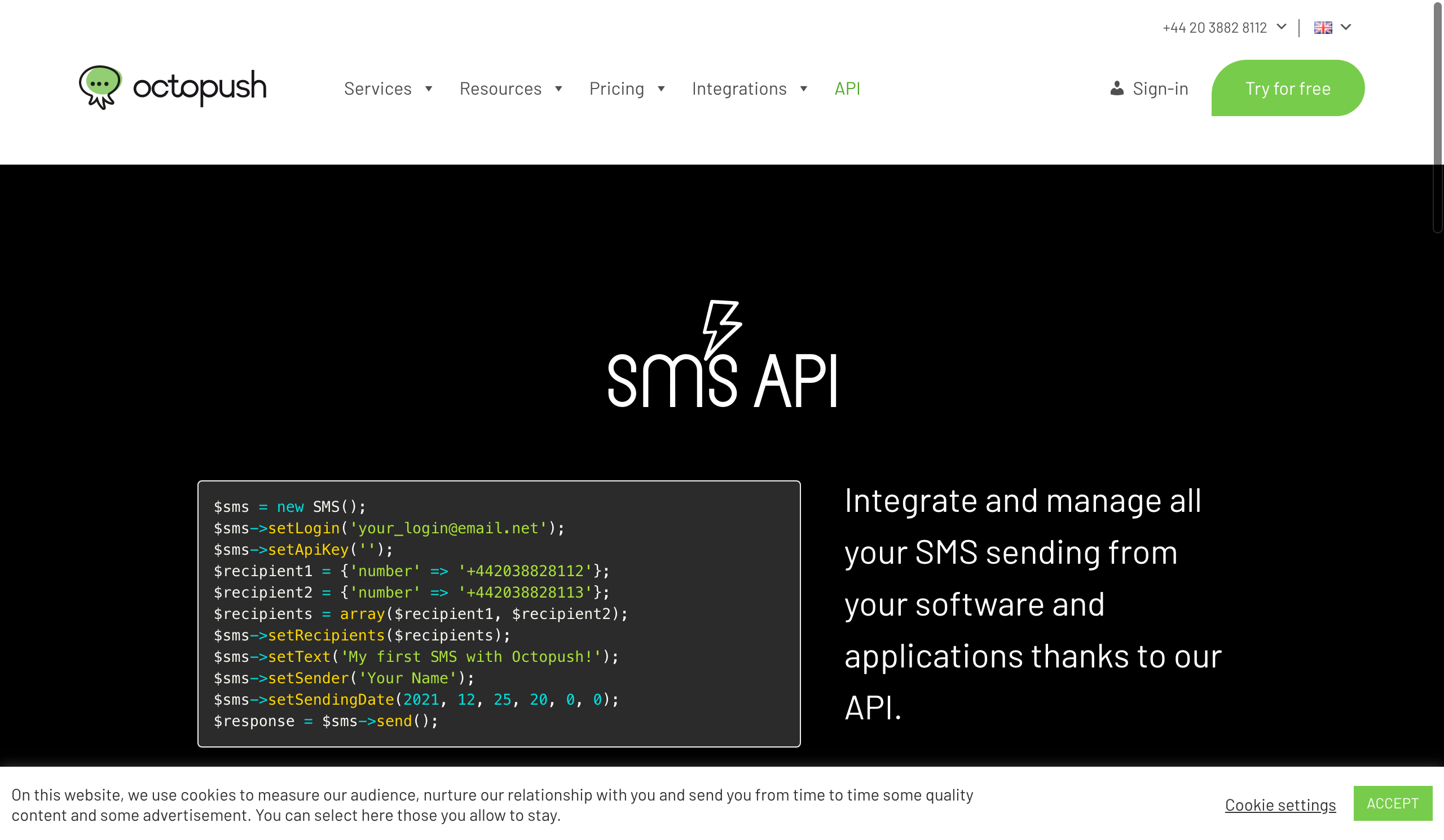The height and width of the screenshot is (840, 1444).
Task: Open the Pricing dropdown arrow
Action: [661, 89]
